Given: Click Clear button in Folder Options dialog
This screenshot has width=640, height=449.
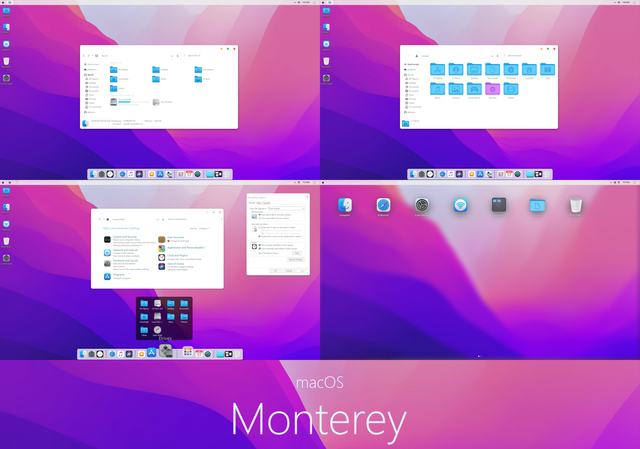Looking at the screenshot, I should [x=297, y=253].
